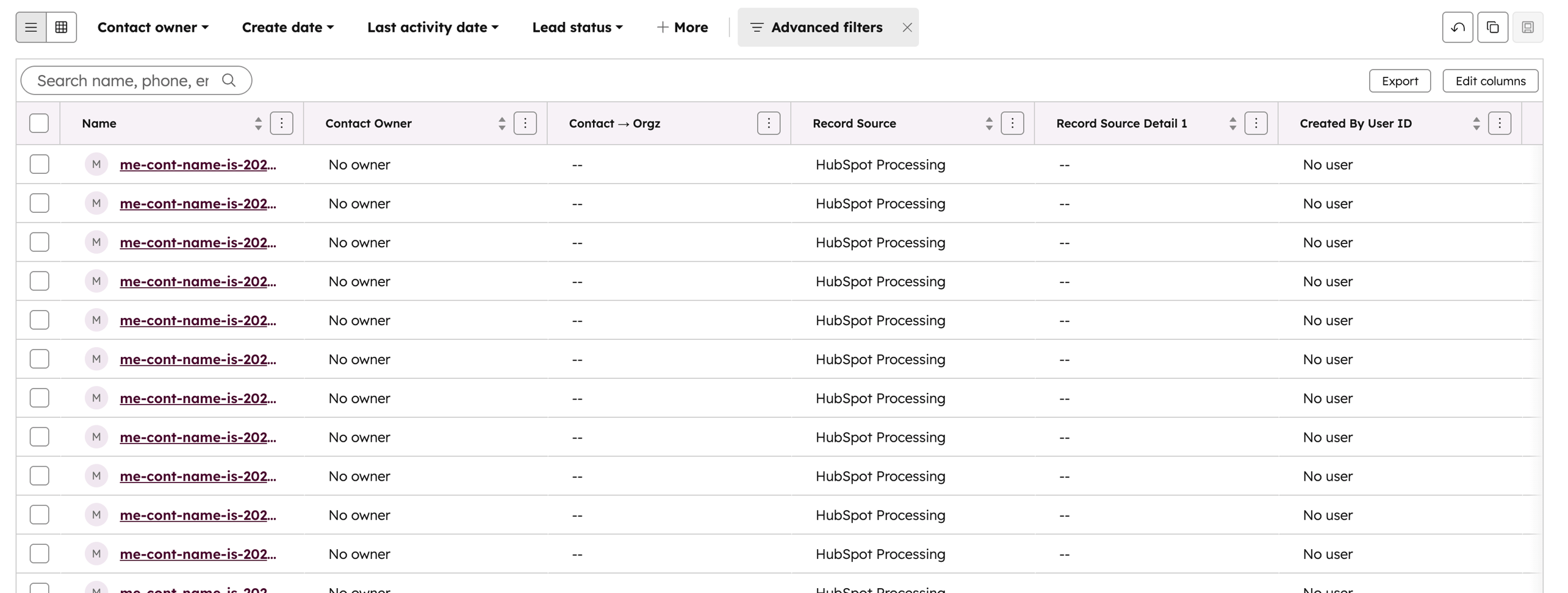Viewport: 1568px width, 593px height.
Task: Tick the select-all header checkbox
Action: click(39, 123)
